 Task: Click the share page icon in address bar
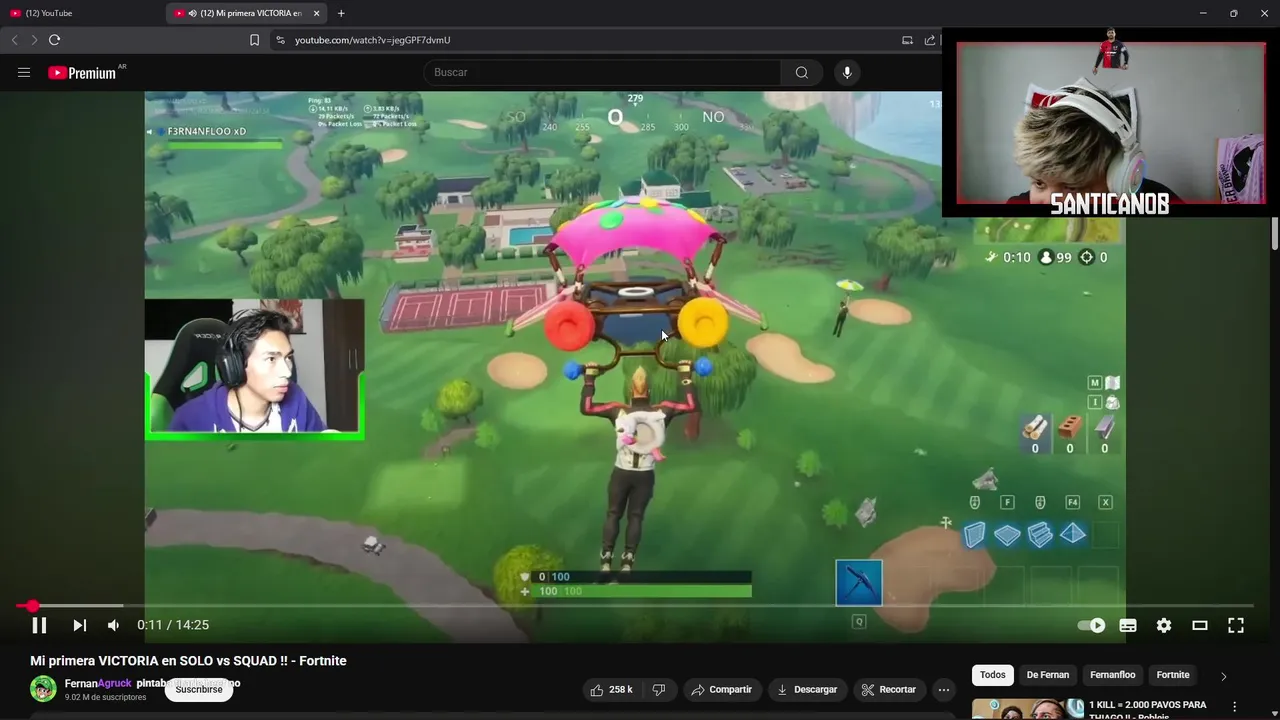pyautogui.click(x=930, y=40)
